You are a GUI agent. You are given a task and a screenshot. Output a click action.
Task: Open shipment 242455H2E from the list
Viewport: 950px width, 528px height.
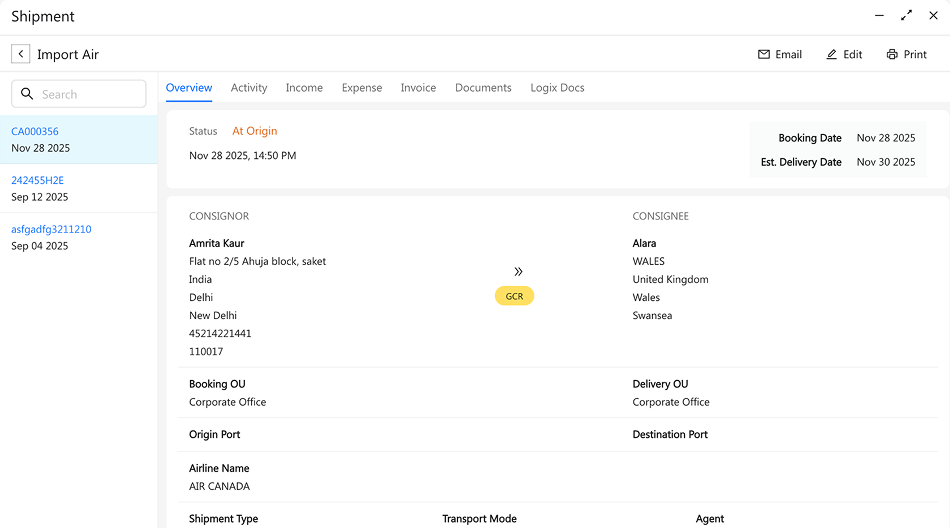pos(37,180)
